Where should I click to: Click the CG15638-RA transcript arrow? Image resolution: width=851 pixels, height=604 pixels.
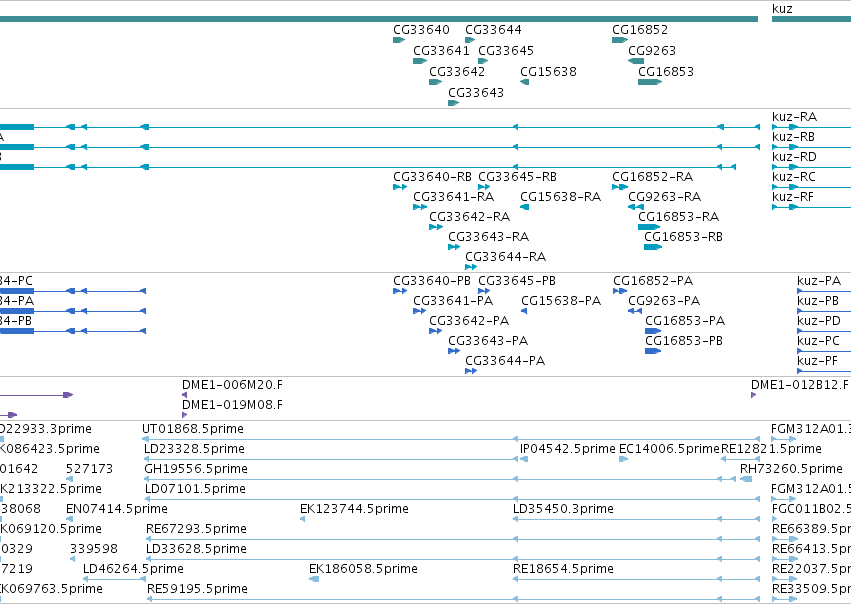tap(524, 207)
